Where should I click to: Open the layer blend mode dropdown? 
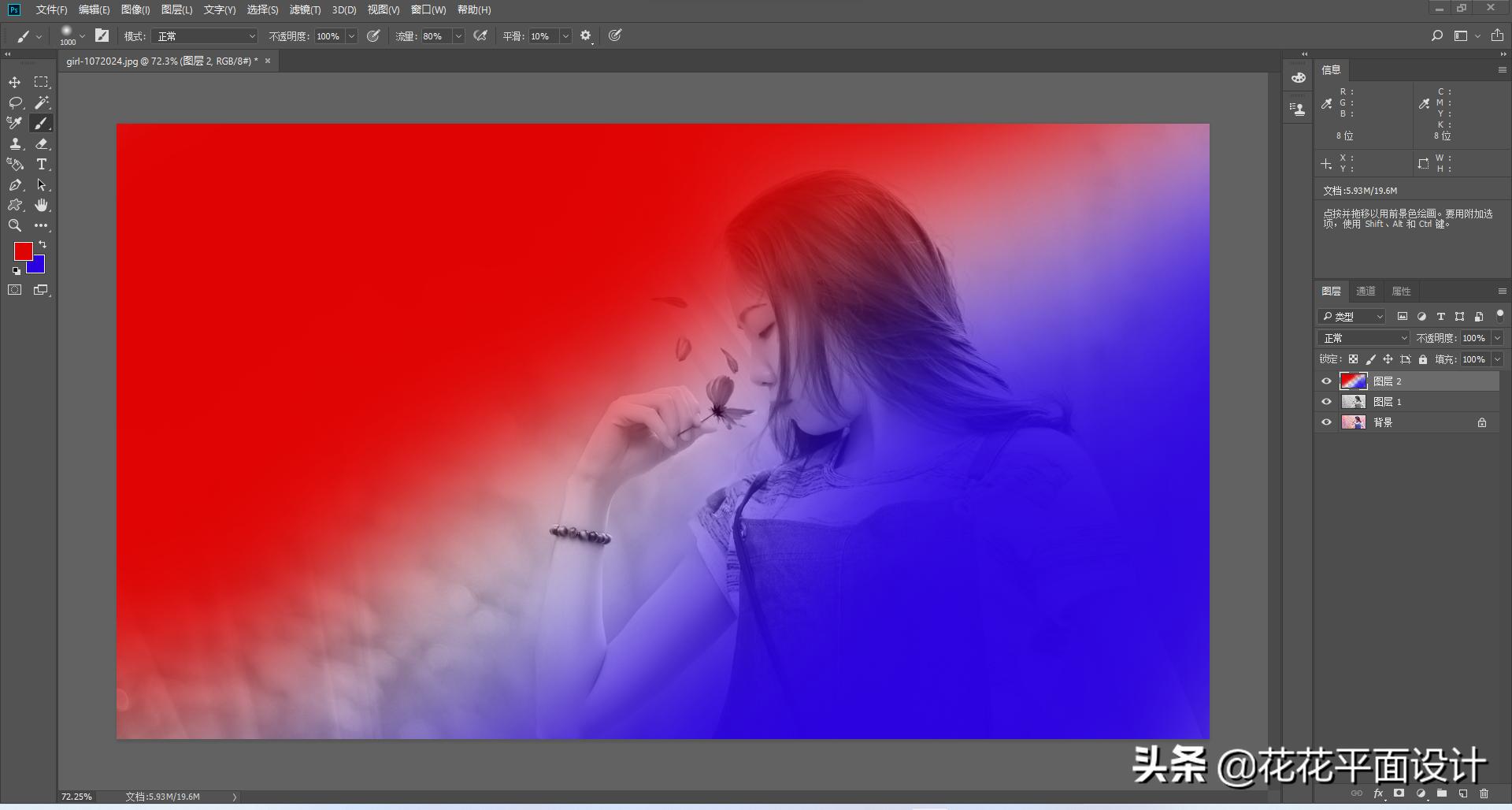(1362, 337)
